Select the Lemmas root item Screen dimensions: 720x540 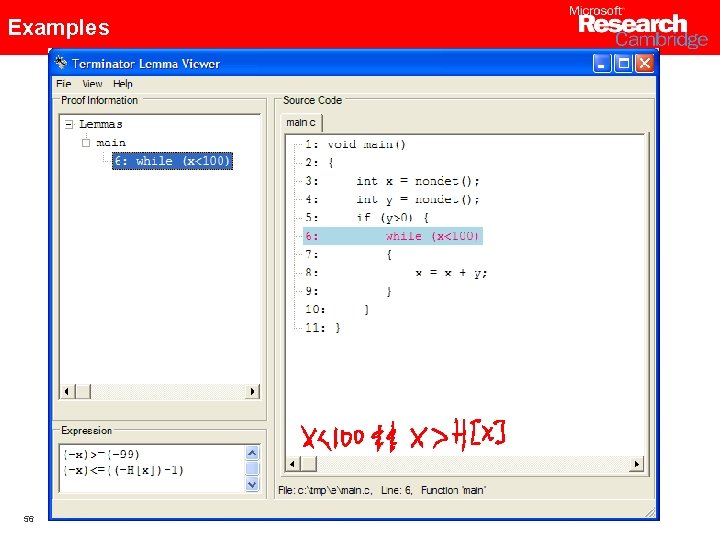101,124
